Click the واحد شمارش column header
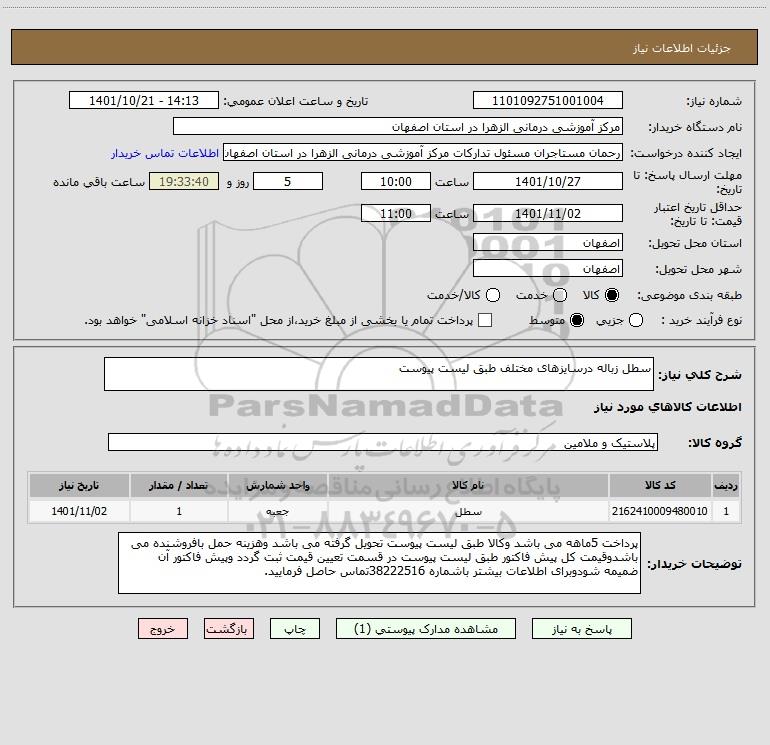The width and height of the screenshot is (770, 745). [x=278, y=485]
